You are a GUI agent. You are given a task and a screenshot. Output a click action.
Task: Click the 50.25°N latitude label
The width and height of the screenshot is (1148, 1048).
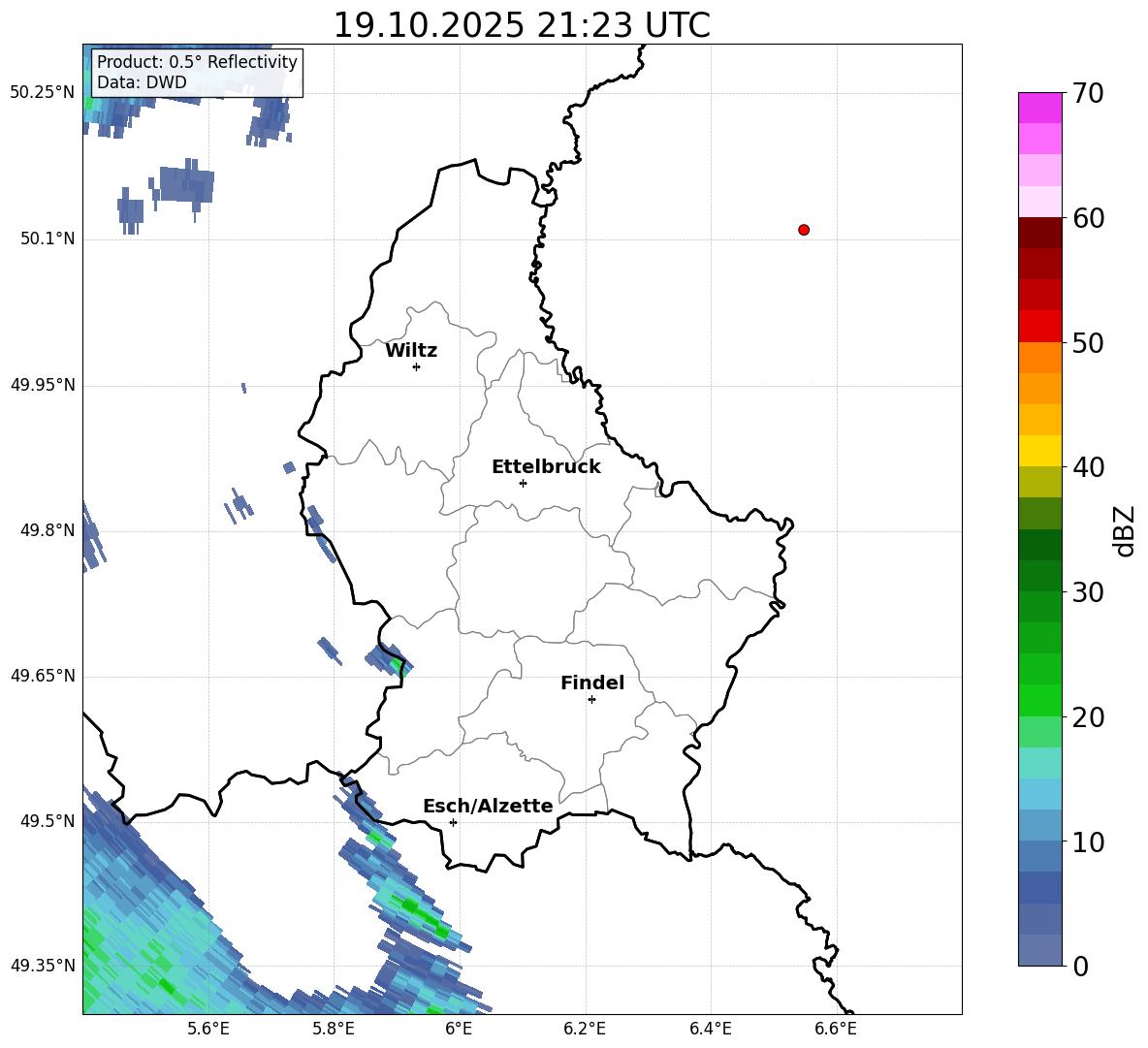(43, 93)
